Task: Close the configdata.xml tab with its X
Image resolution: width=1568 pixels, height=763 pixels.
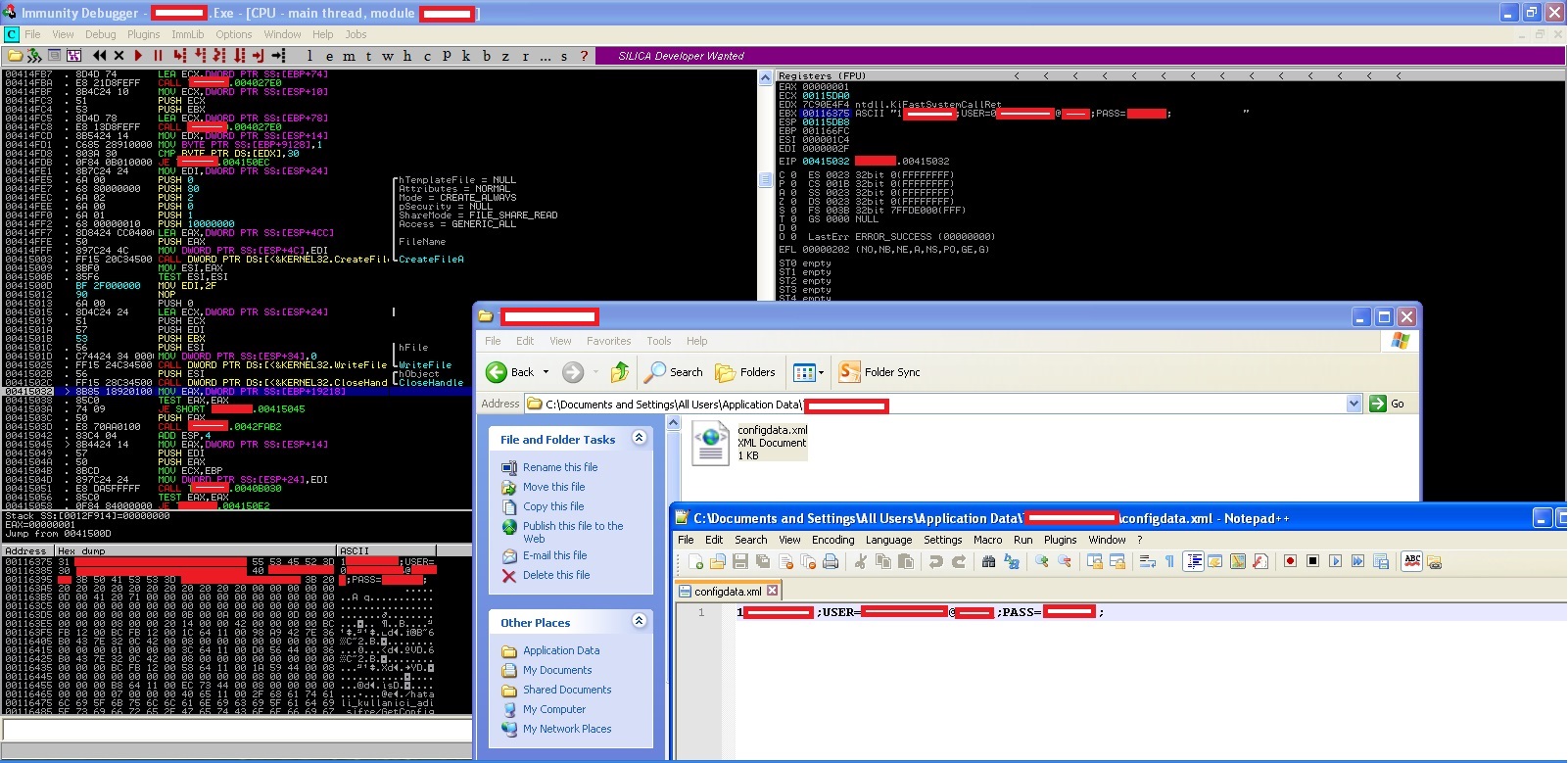Action: tap(772, 591)
